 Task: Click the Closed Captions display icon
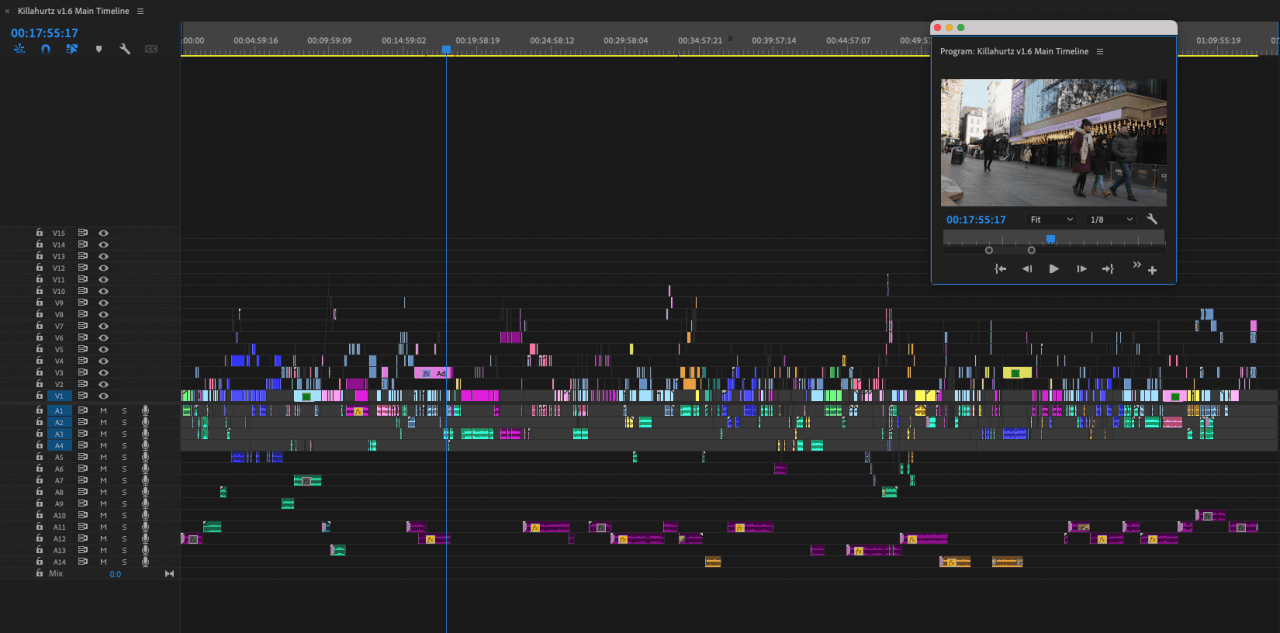(x=151, y=48)
